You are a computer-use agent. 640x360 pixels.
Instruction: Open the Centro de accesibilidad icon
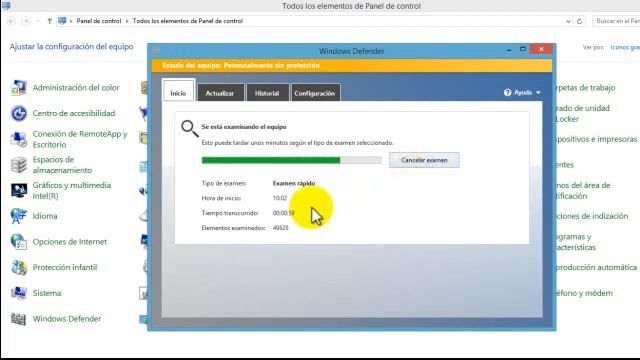click(19, 113)
